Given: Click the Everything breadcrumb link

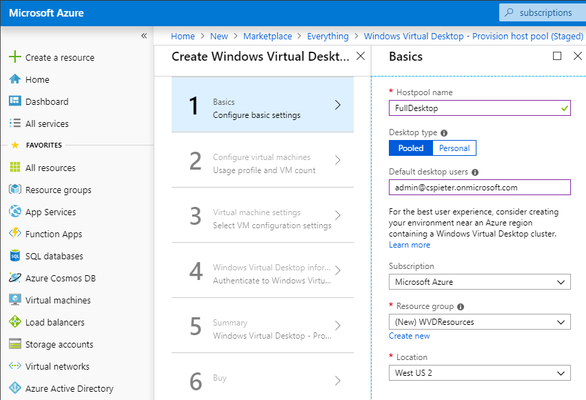Looking at the screenshot, I should (328, 36).
